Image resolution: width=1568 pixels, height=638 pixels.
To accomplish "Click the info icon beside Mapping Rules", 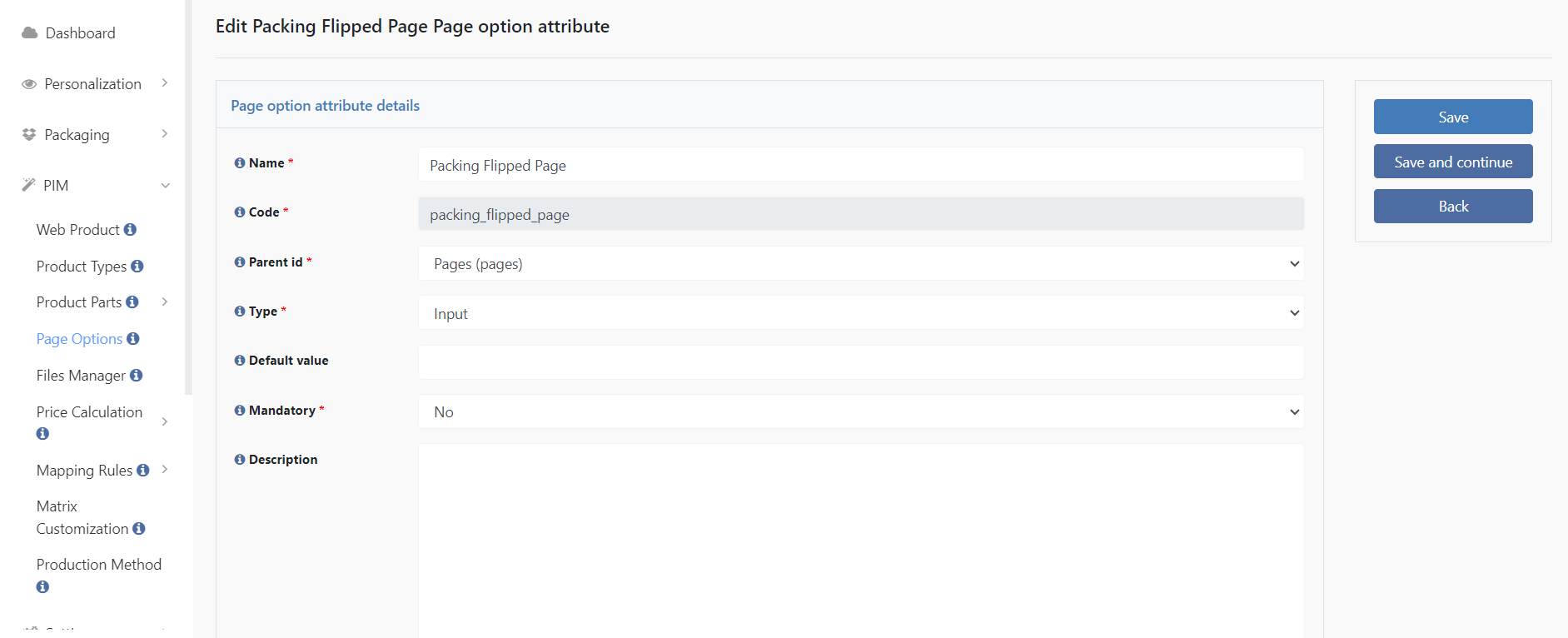I will tap(143, 470).
